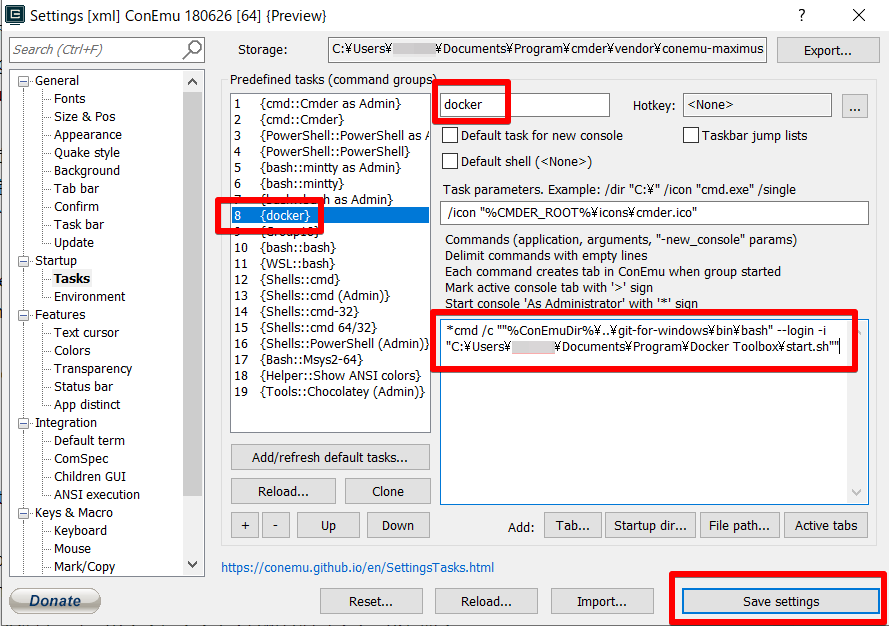Viewport: 892px width, 629px height.
Task: Select Tab bar in settings tree
Action: tap(76, 189)
